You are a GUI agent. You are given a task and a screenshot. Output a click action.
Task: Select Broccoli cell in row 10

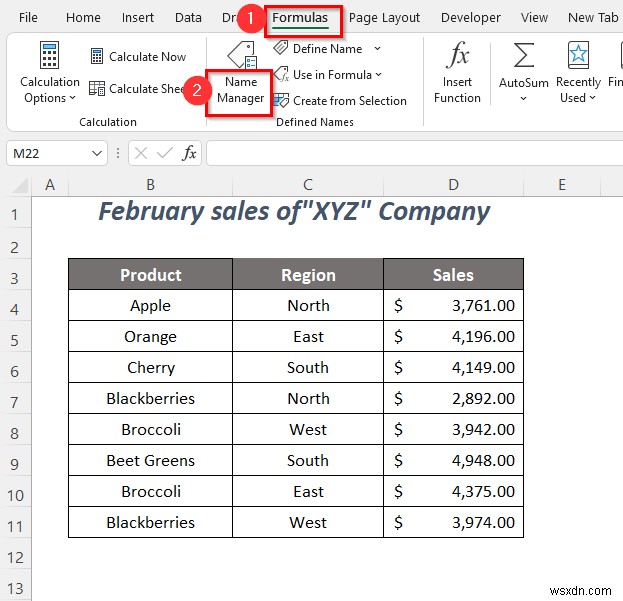pos(151,491)
